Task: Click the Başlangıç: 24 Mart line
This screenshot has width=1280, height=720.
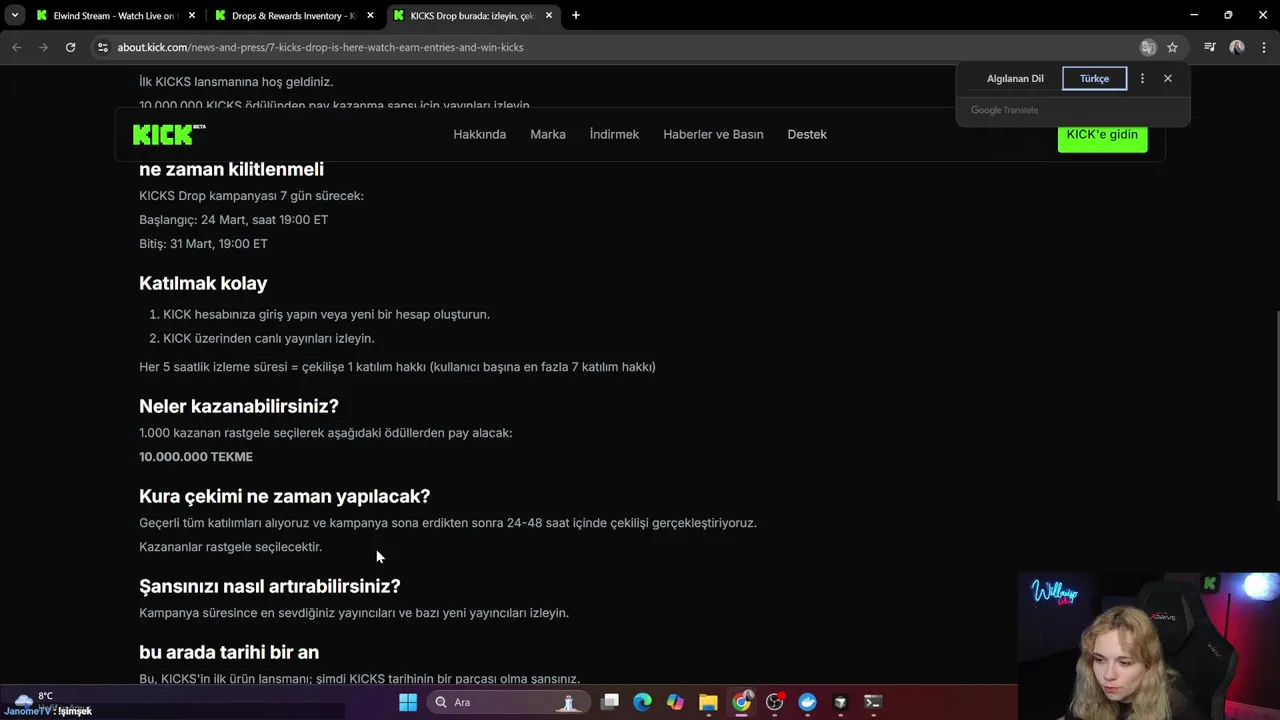Action: point(234,220)
